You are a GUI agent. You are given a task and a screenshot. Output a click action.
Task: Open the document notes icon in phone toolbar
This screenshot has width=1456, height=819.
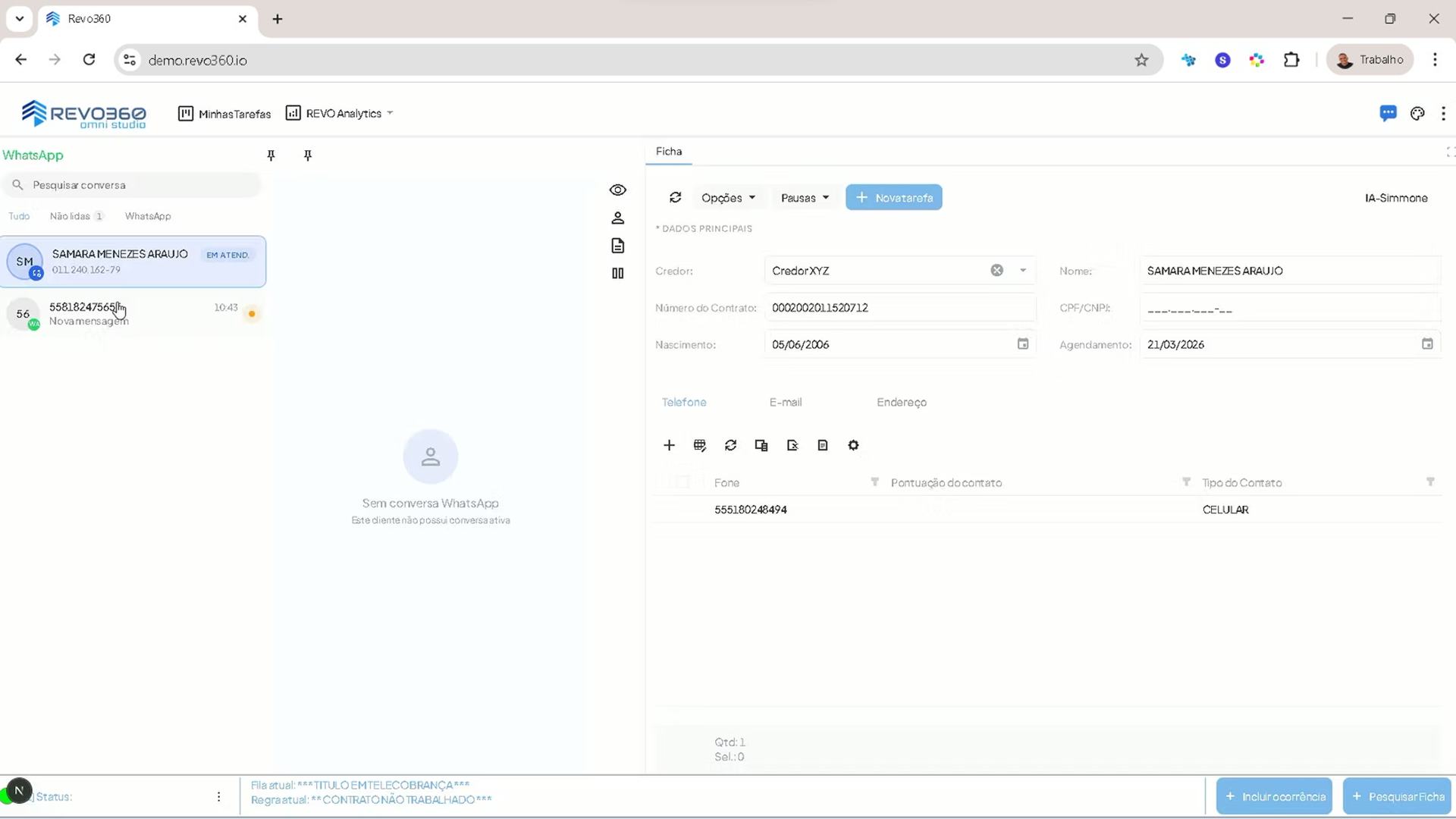point(823,445)
